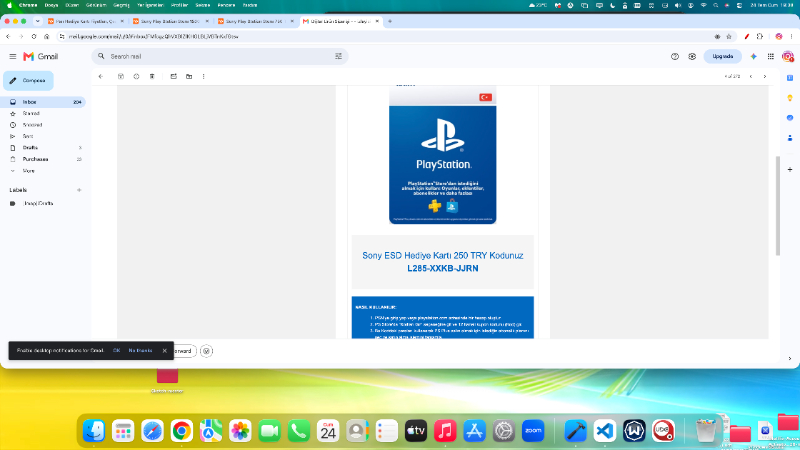Open the emoji reaction button
800x450 pixels.
coord(206,351)
